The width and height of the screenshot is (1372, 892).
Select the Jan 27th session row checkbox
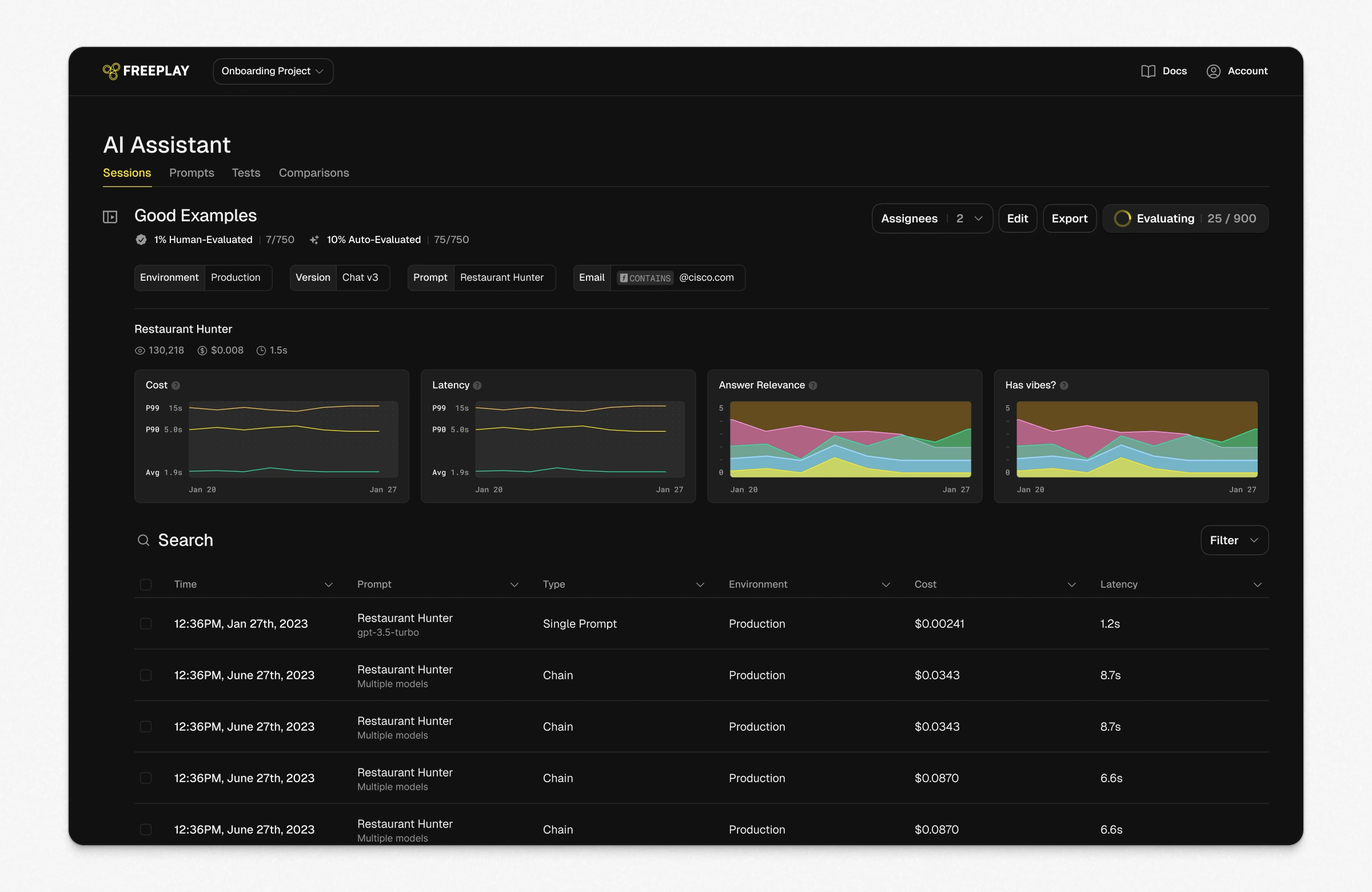[x=146, y=624]
